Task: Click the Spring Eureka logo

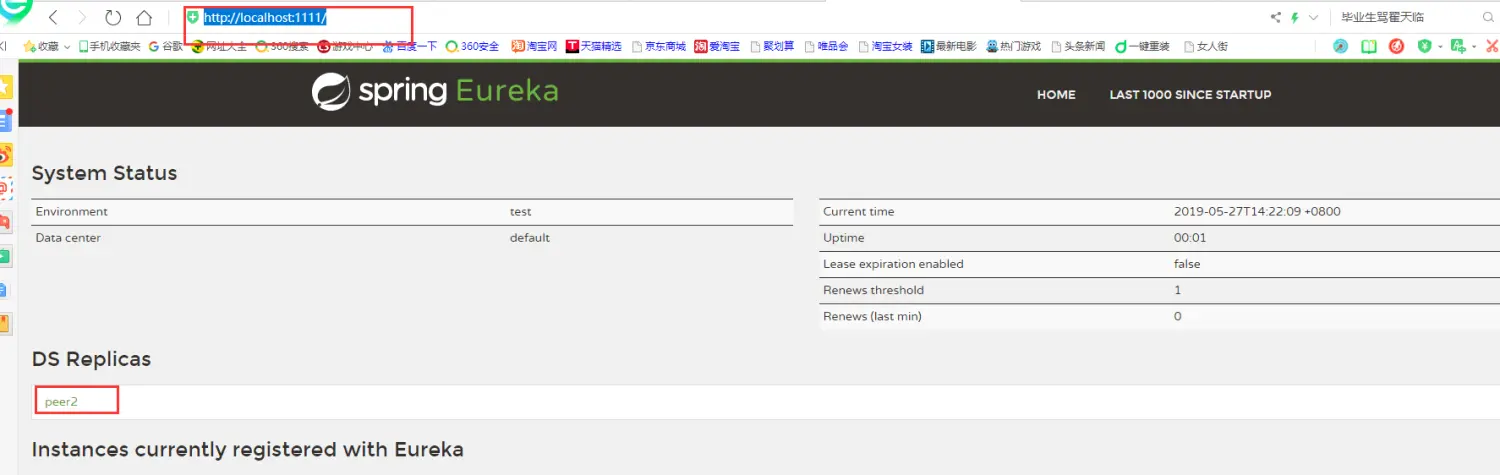Action: click(435, 91)
